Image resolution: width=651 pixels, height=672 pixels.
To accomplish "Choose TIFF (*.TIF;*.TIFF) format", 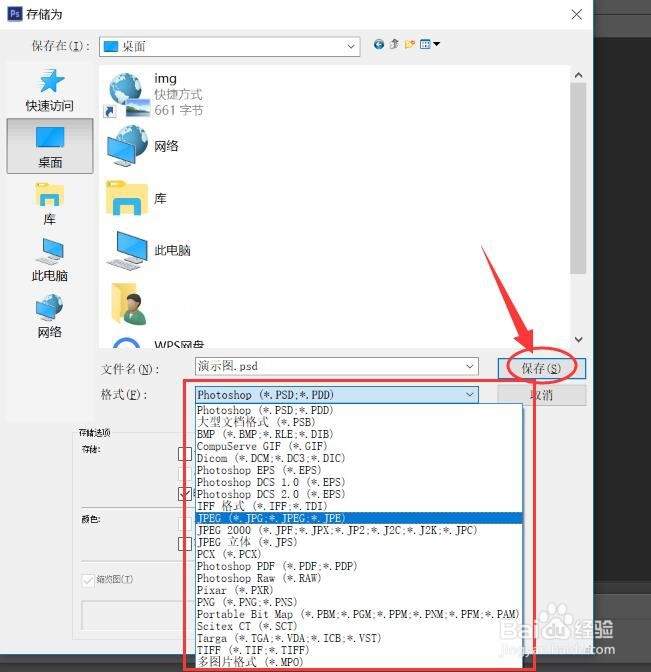I will click(x=359, y=650).
